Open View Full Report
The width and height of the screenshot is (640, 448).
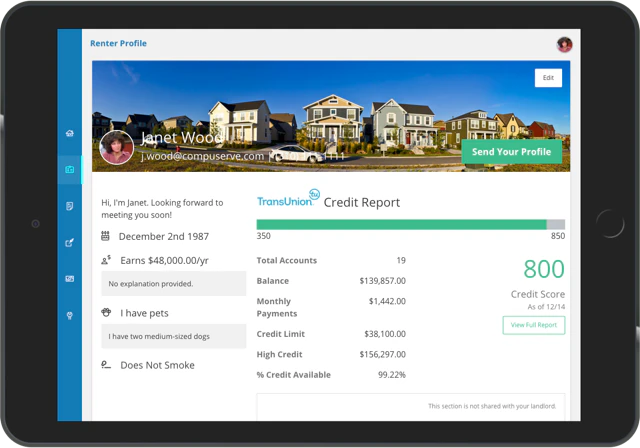(x=533, y=325)
